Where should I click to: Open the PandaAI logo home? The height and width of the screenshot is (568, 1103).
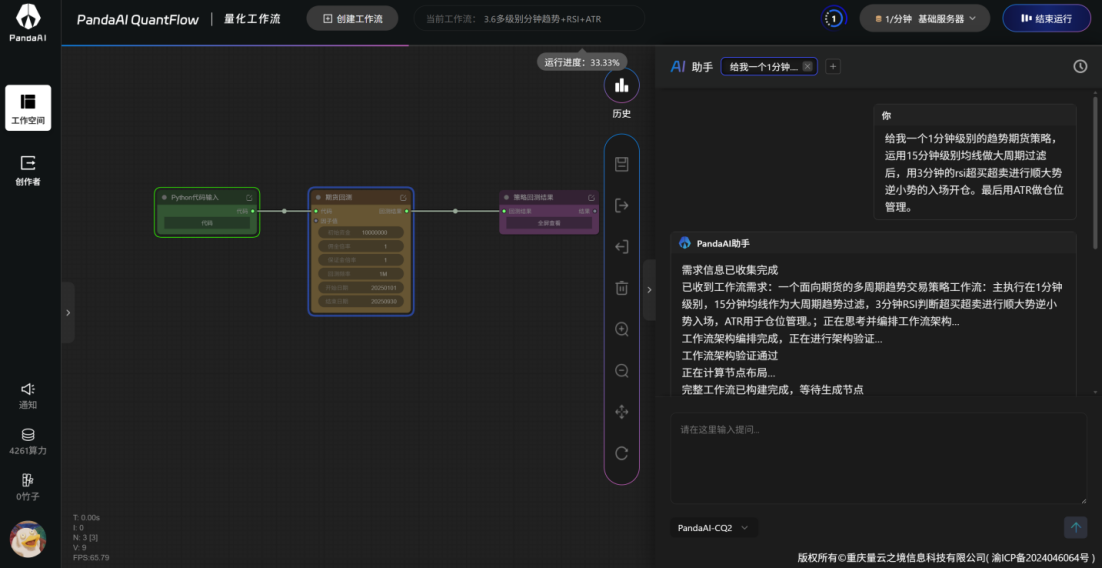tap(28, 22)
